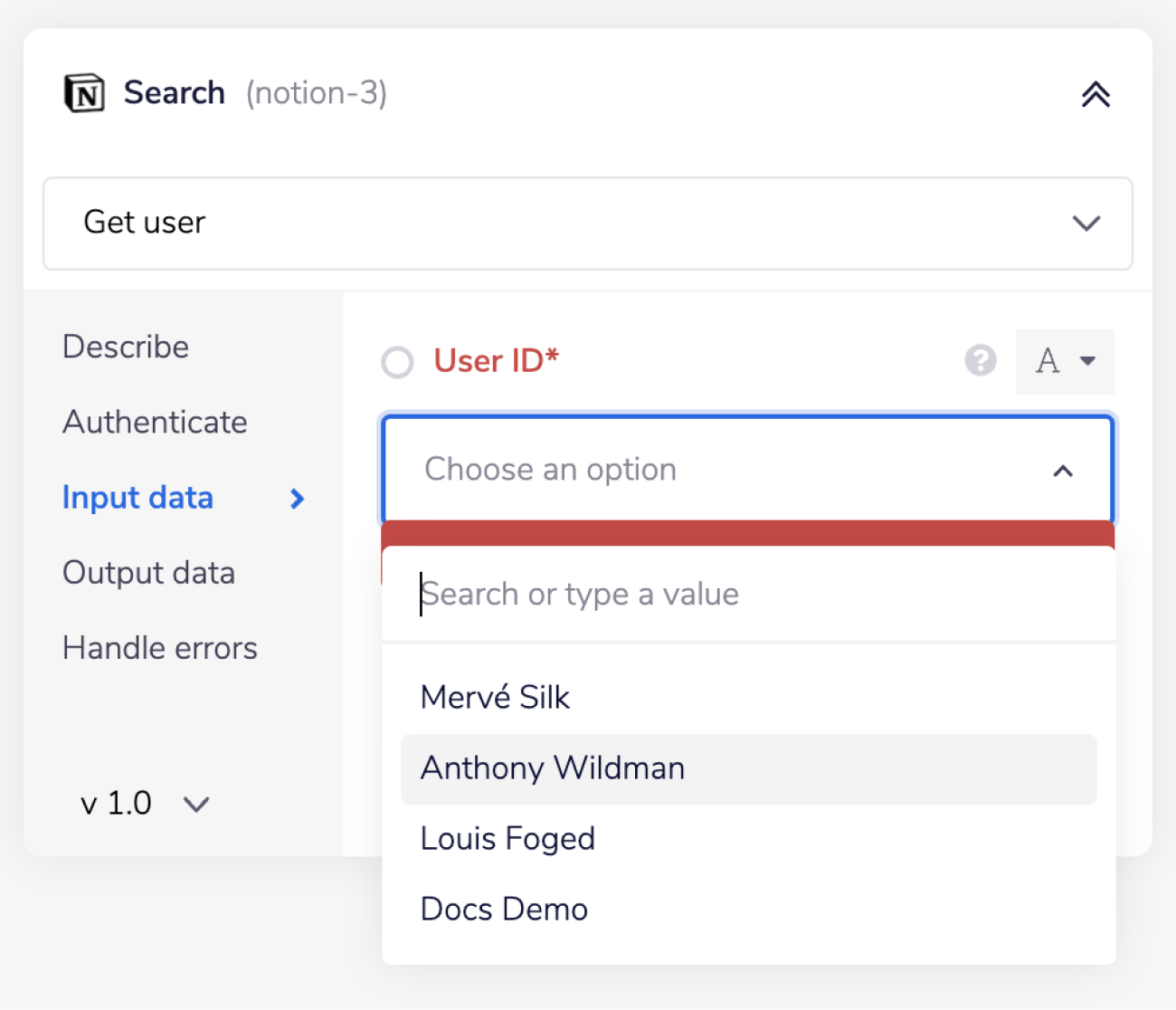Collapse the Search module panel
Viewport: 1176px width, 1010px height.
[x=1095, y=93]
